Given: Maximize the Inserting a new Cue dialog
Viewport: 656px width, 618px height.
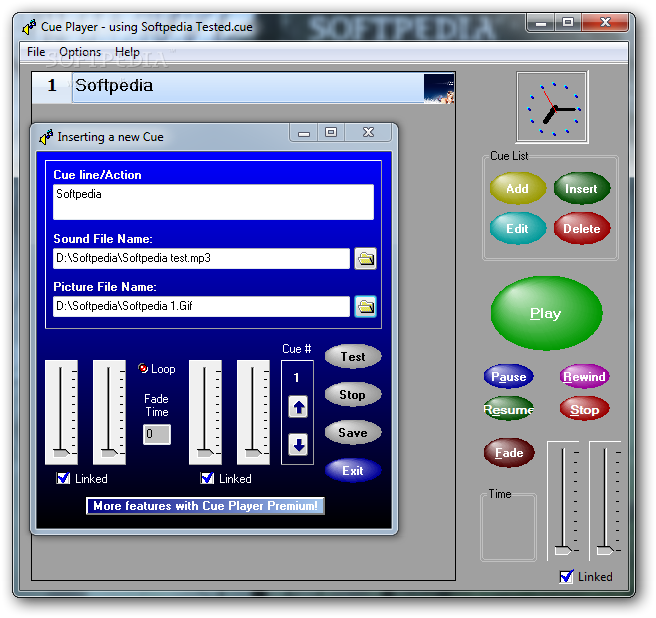Looking at the screenshot, I should (x=331, y=133).
